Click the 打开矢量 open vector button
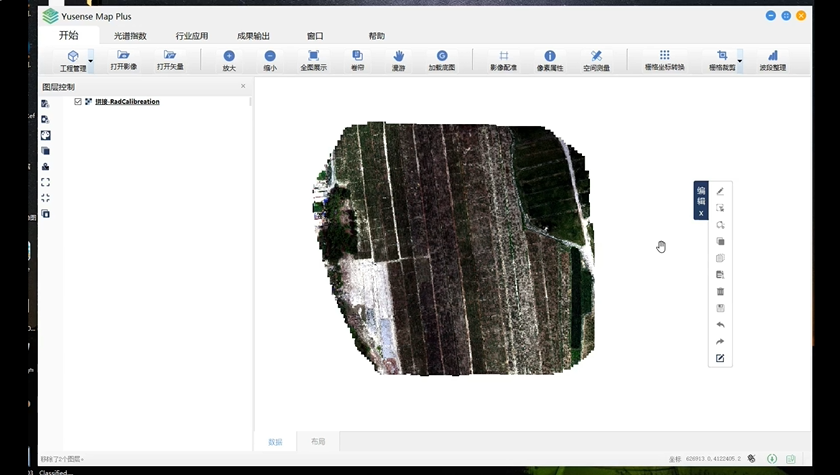This screenshot has width=840, height=475. 170,59
